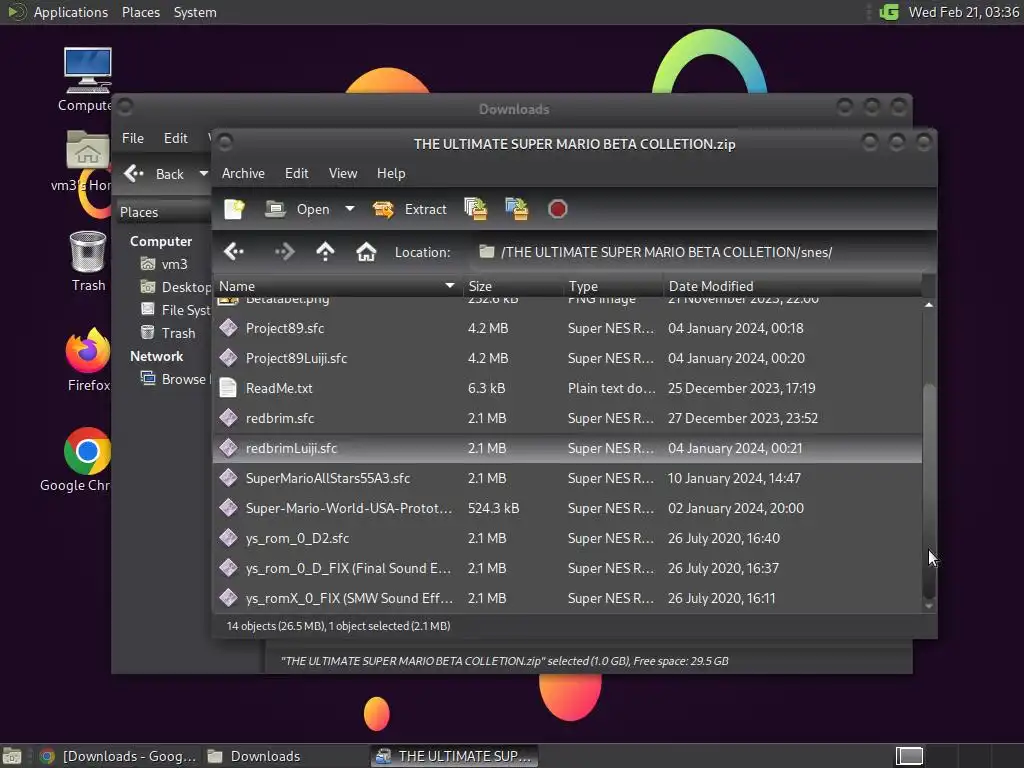The image size is (1024, 768).
Task: Click the Firefox desktop icon
Action: [x=88, y=351]
